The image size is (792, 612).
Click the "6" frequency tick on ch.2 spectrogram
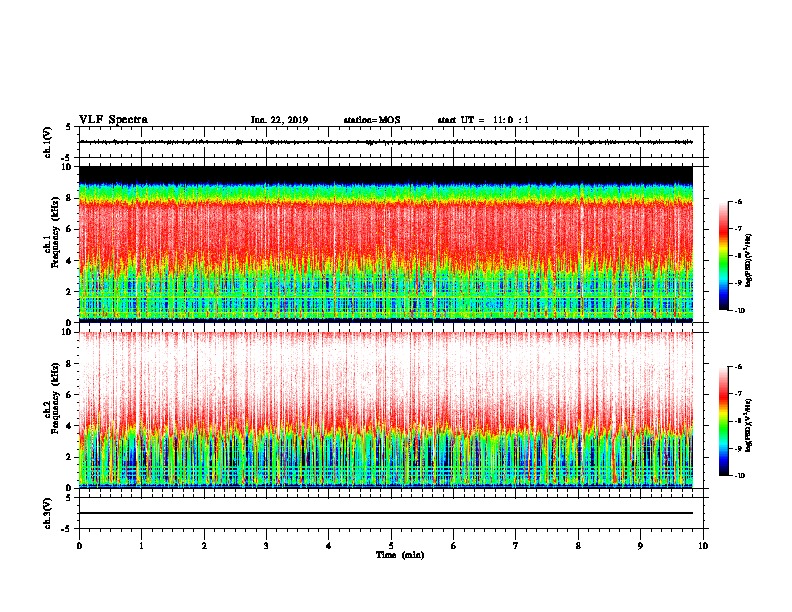coord(69,394)
